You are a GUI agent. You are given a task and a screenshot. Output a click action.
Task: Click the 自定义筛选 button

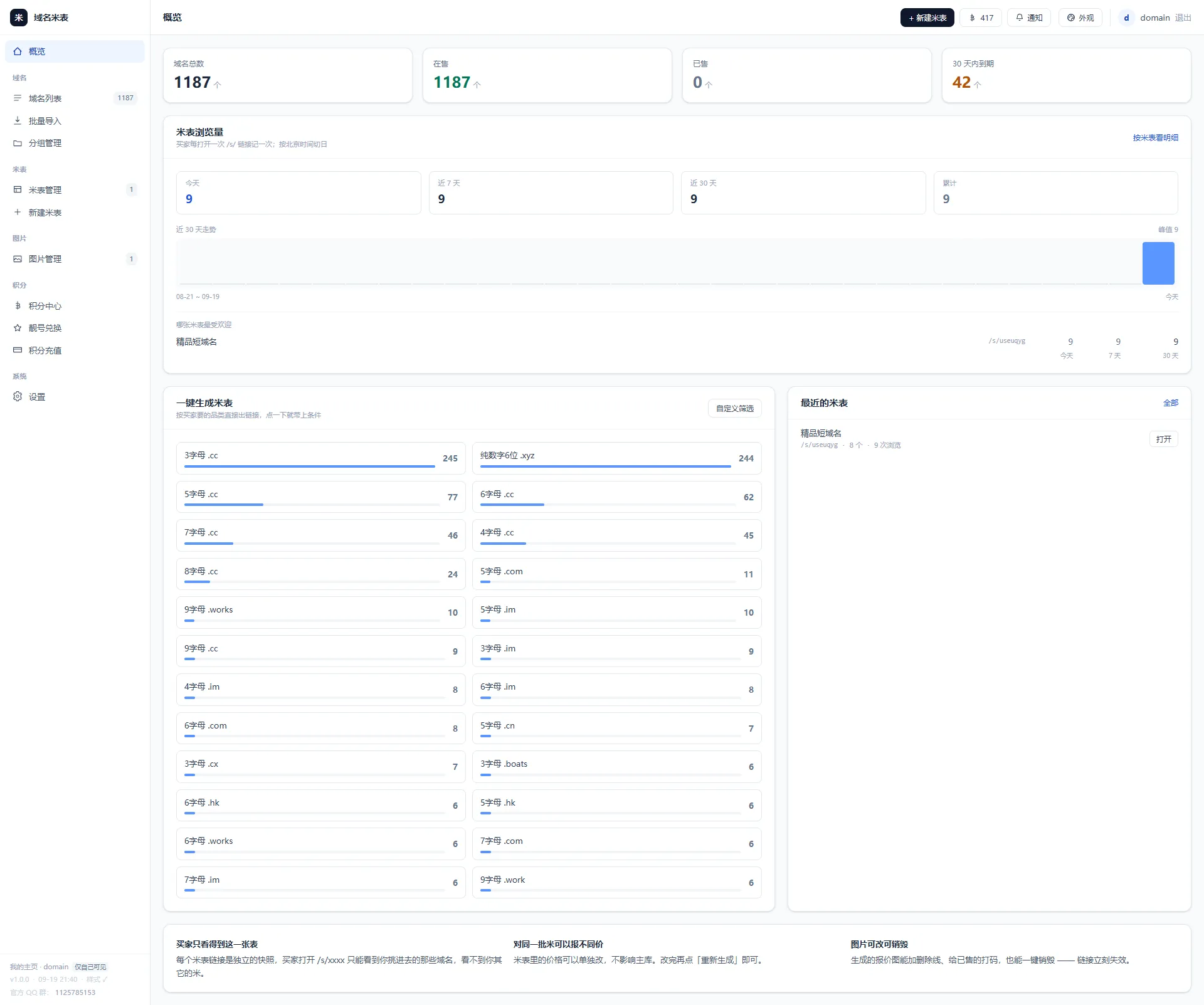tap(735, 408)
